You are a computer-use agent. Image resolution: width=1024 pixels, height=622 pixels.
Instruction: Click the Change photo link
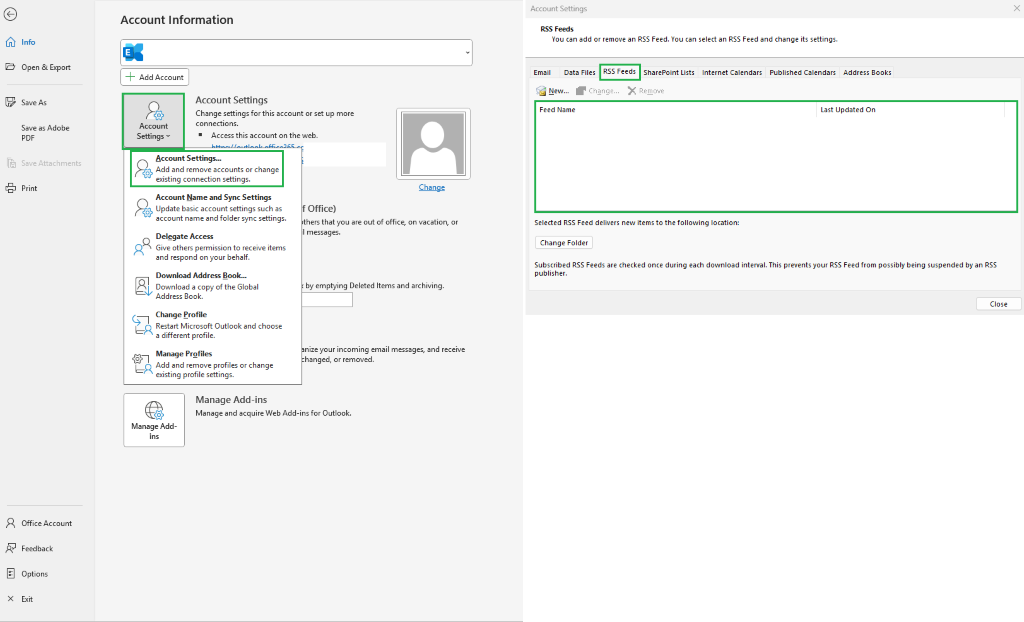coord(432,188)
